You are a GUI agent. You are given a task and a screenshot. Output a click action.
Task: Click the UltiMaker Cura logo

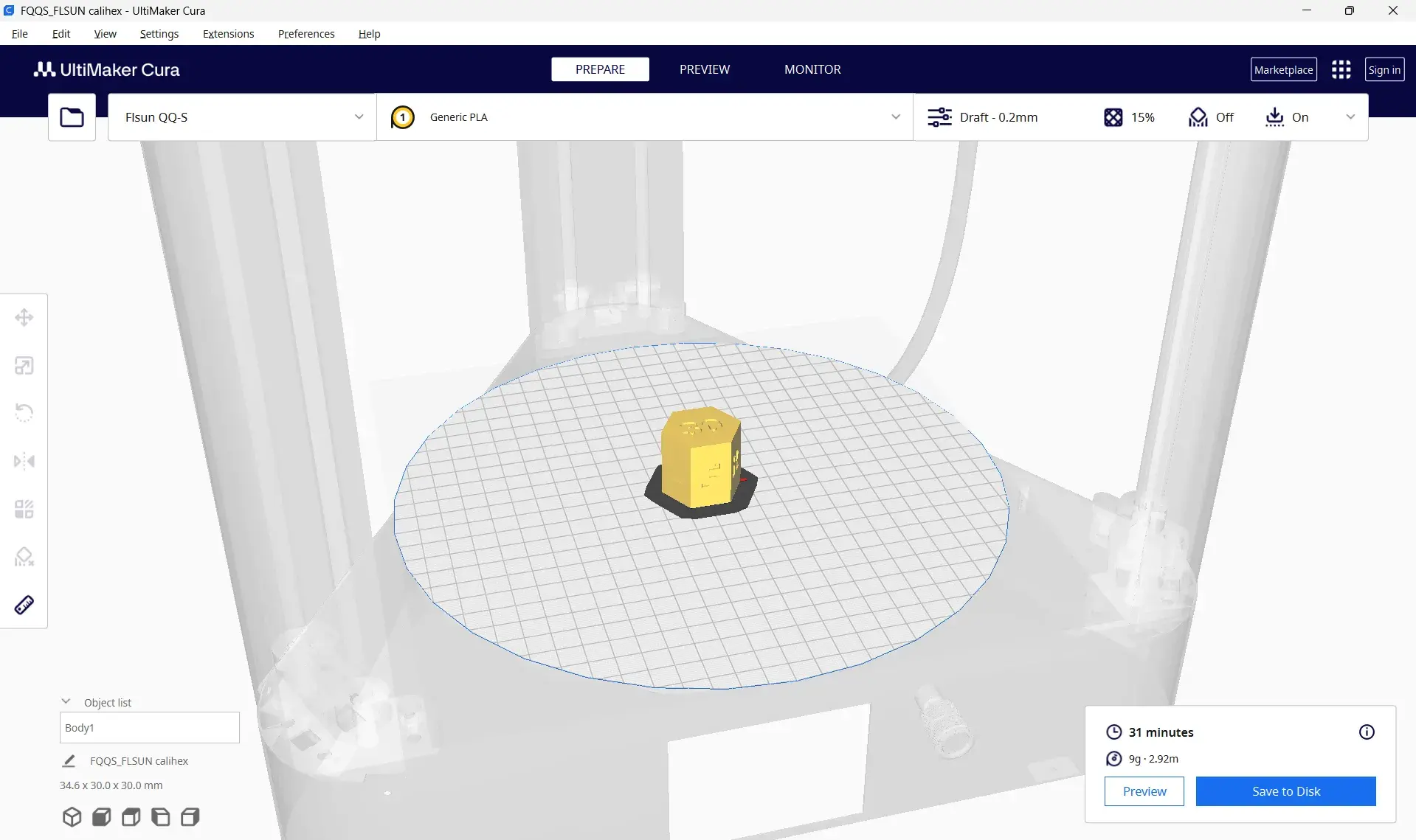coord(106,69)
